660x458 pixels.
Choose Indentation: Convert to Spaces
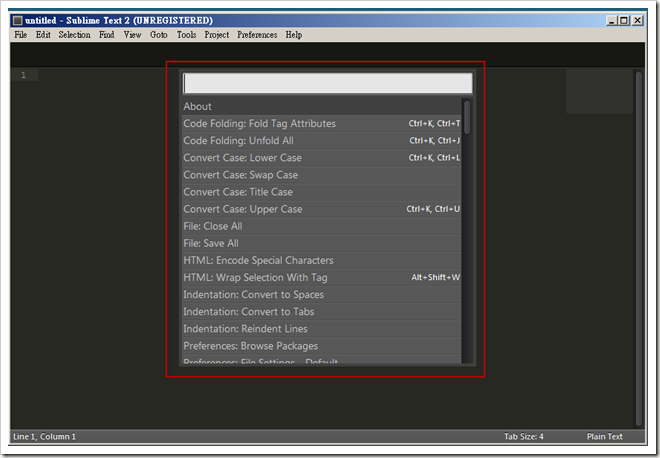point(322,295)
